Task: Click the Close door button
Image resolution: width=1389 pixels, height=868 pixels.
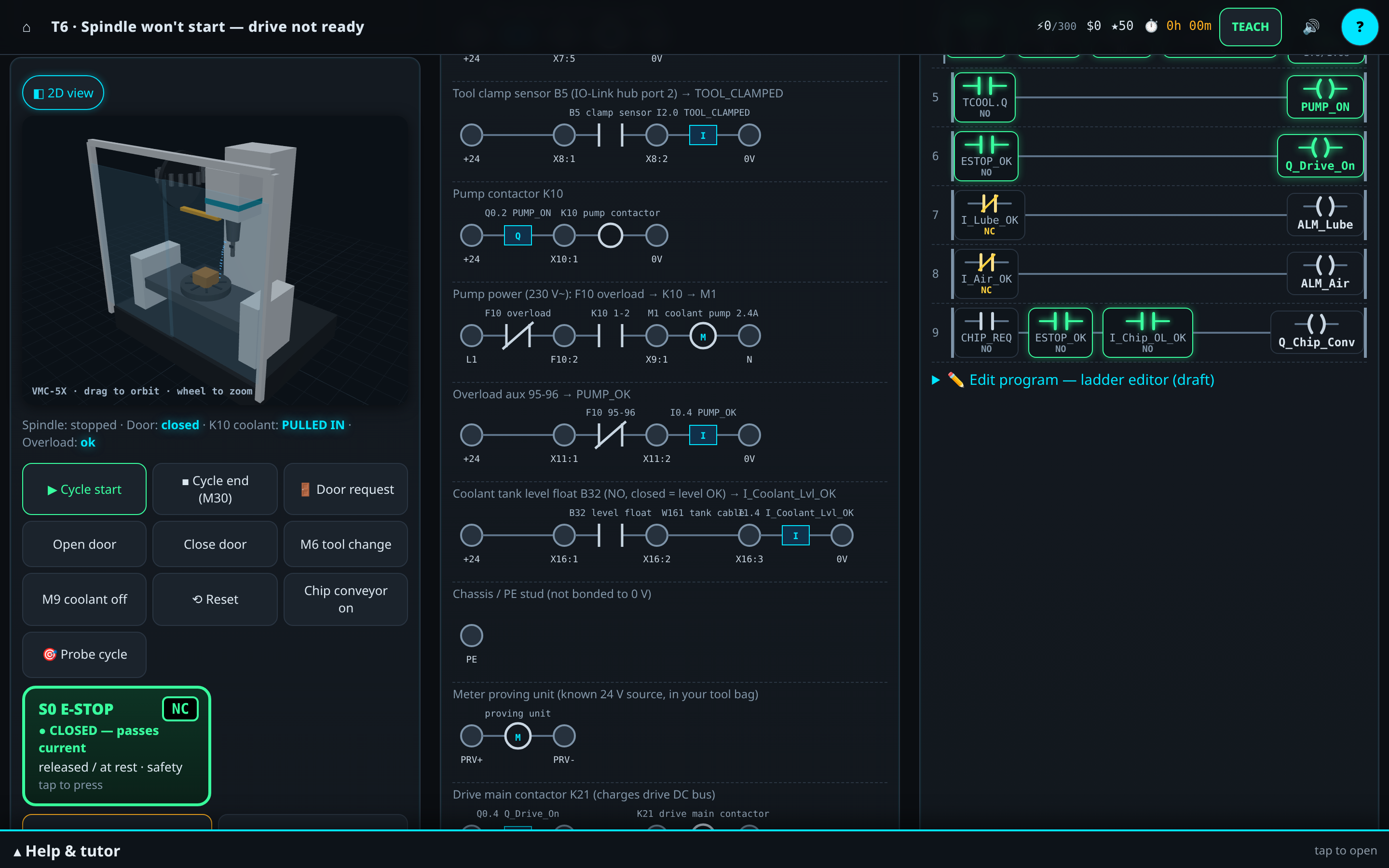Action: pos(215,544)
